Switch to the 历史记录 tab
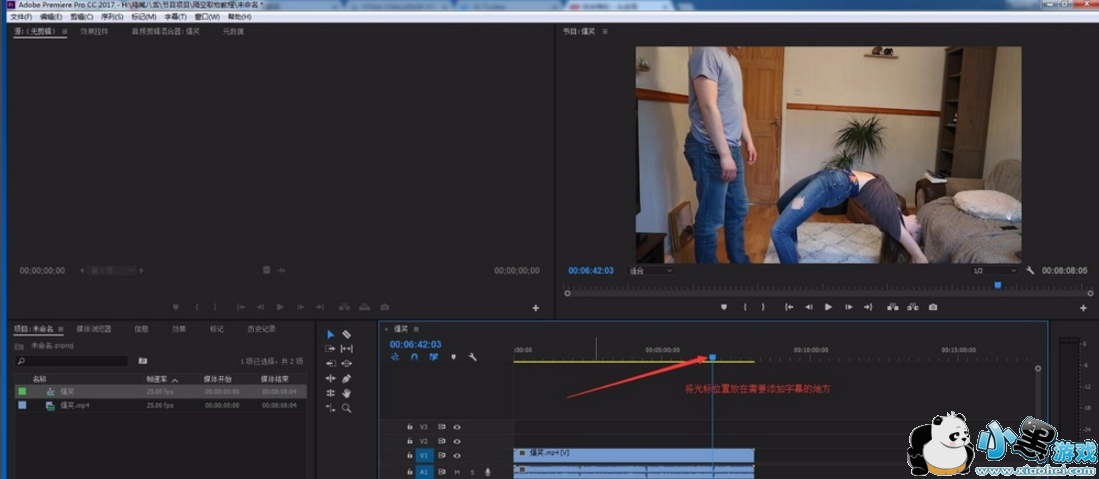The height and width of the screenshot is (479, 1099). coord(261,328)
